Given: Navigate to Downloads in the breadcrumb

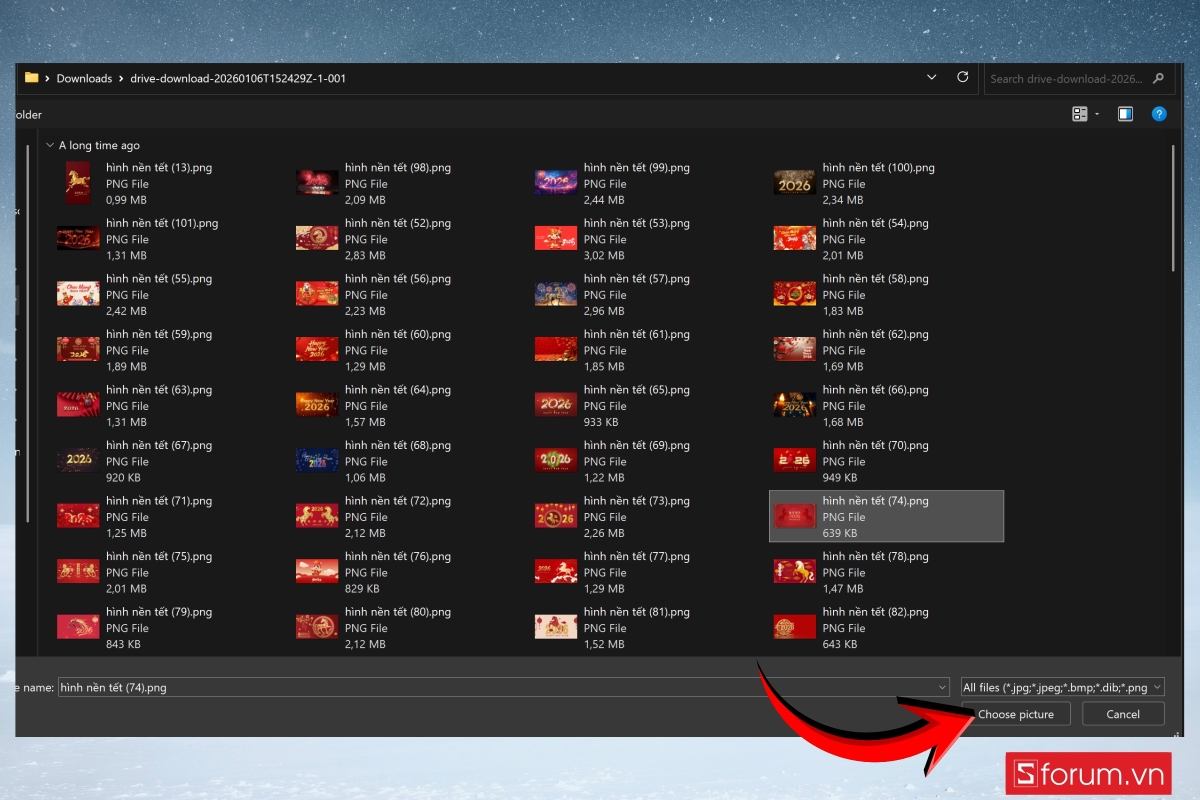Looking at the screenshot, I should [x=84, y=78].
